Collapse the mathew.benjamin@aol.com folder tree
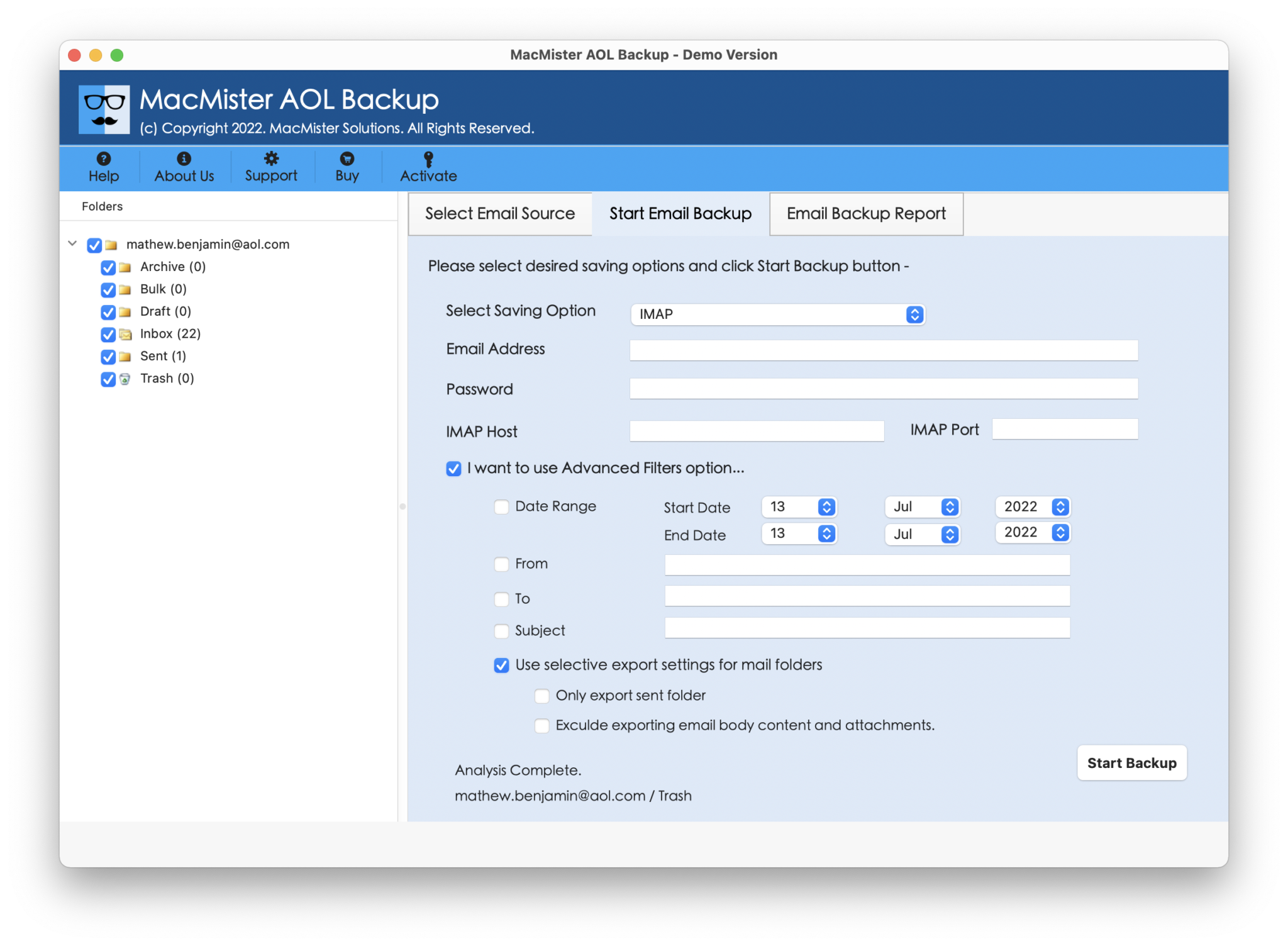Screen dimensions: 1288x946 72,244
